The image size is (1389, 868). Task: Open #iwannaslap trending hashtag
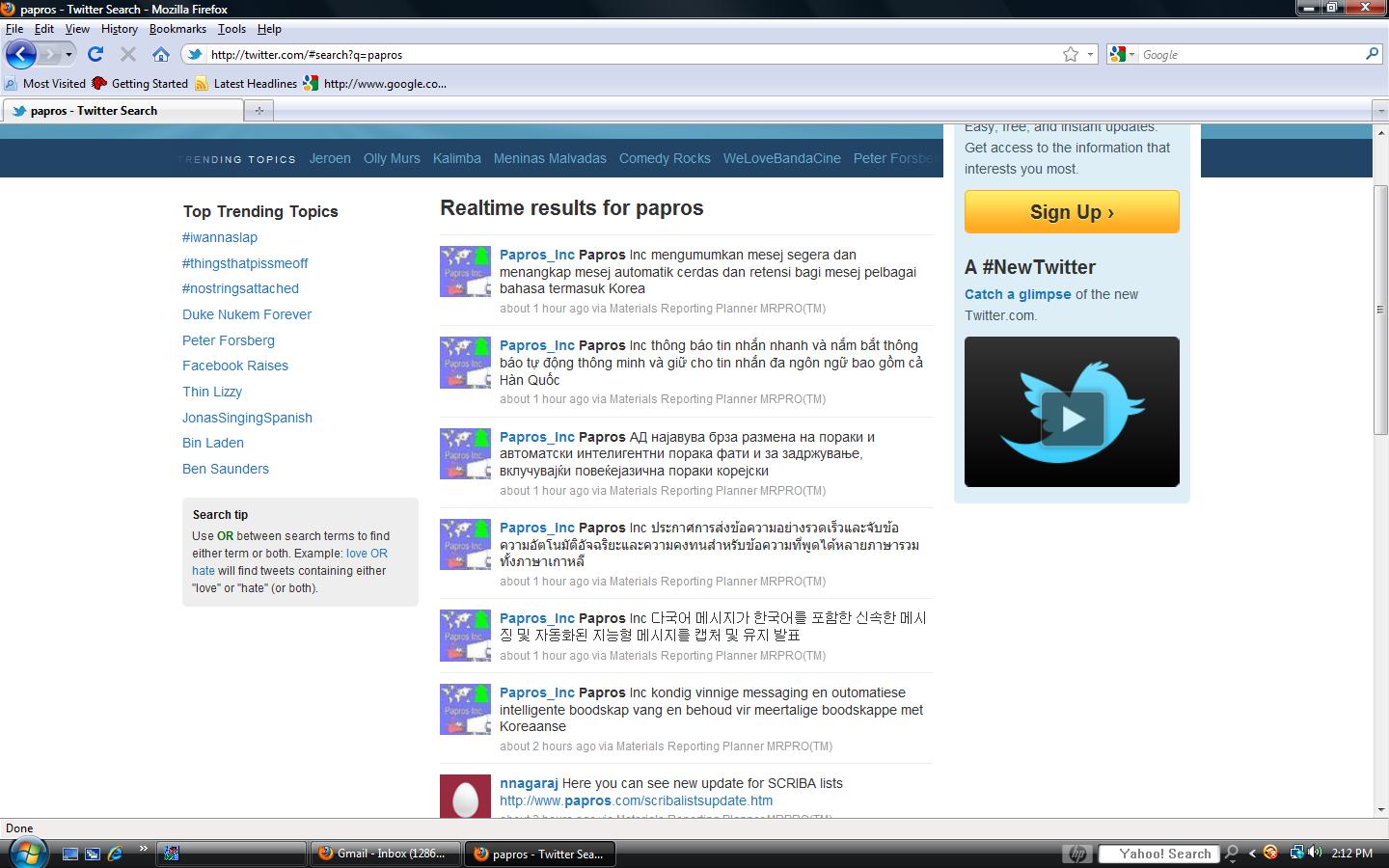[x=220, y=237]
